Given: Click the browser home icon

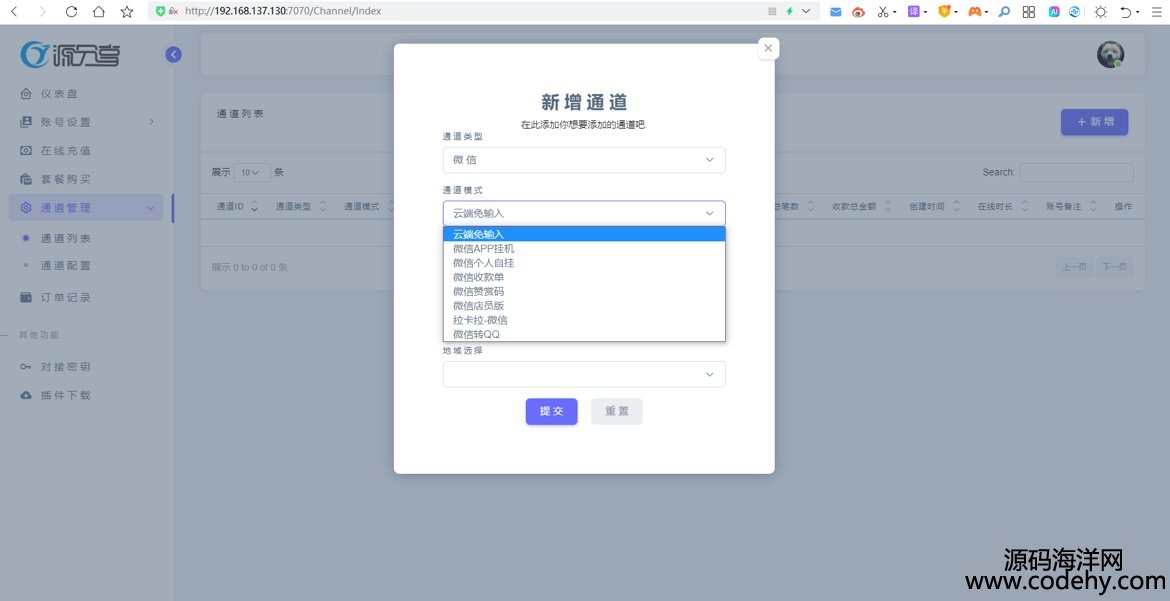Looking at the screenshot, I should point(98,12).
